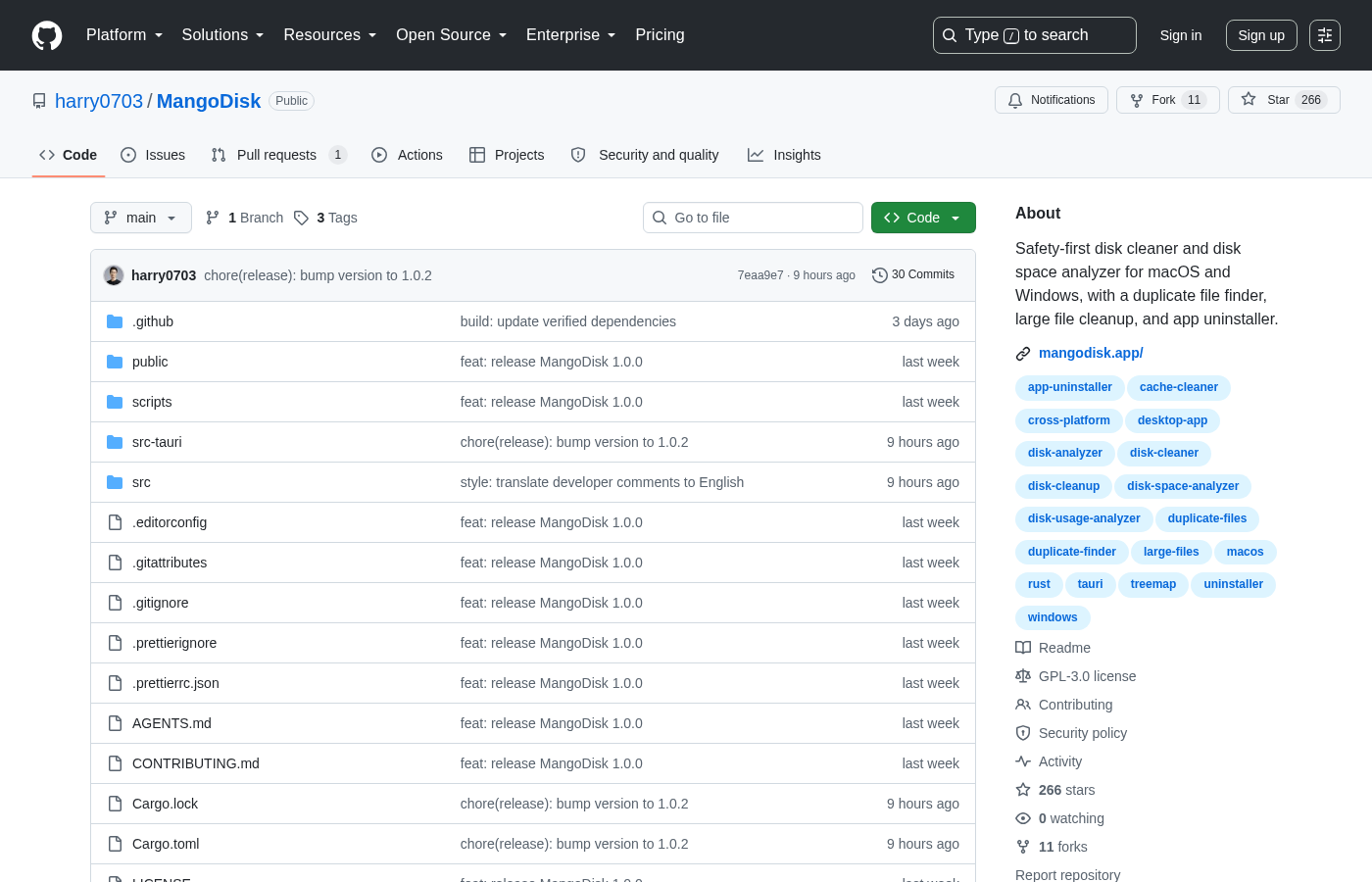1372x882 pixels.
Task: Open the main branch selector dropdown
Action: [141, 218]
